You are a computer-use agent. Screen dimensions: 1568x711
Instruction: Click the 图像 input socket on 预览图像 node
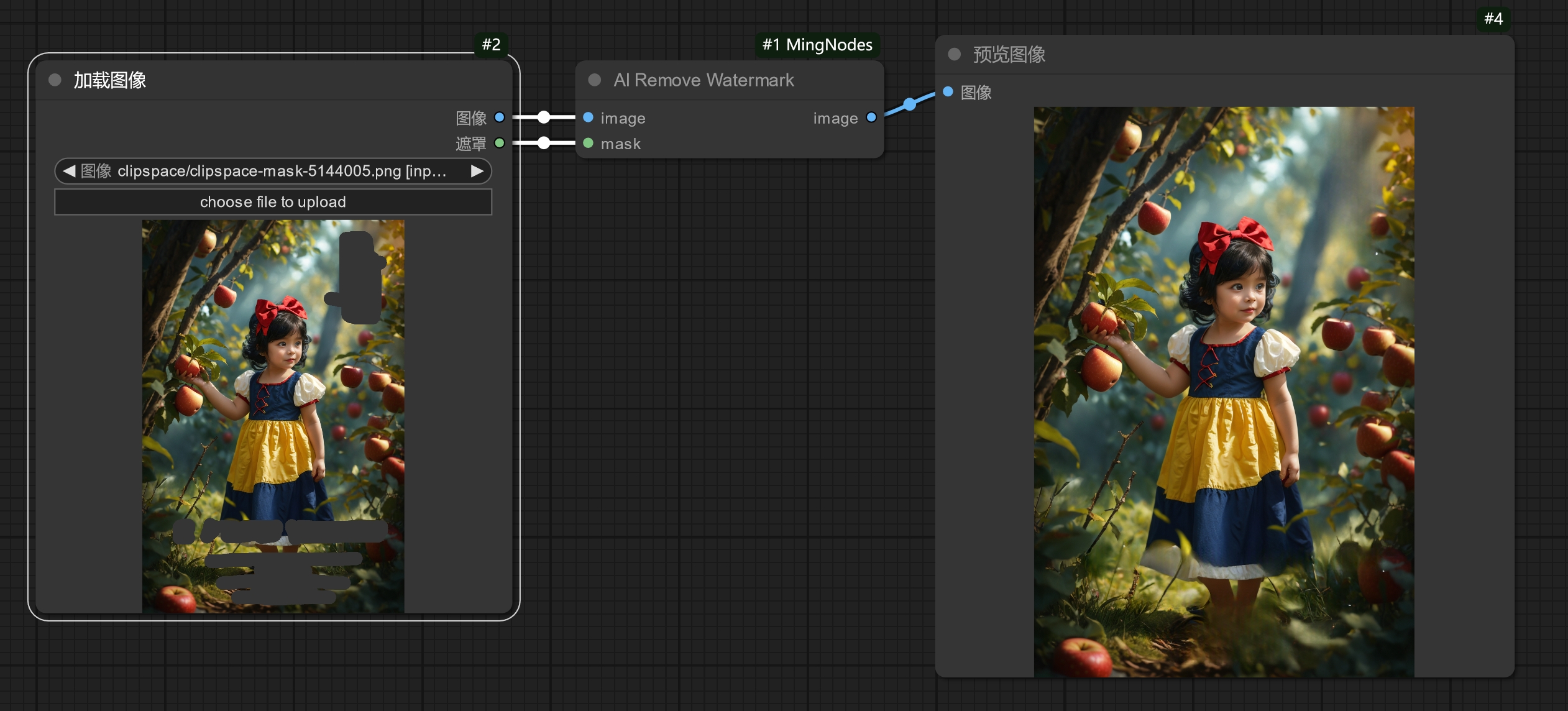[948, 92]
